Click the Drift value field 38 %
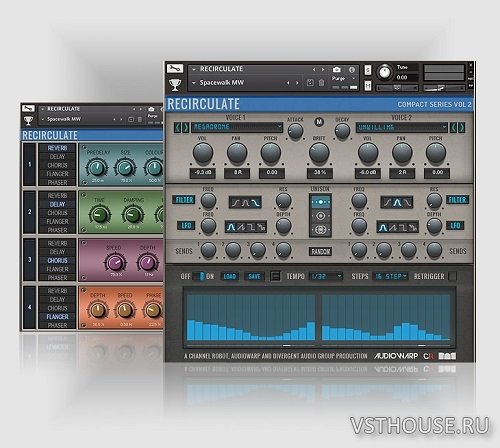Screen dimensions: 500x448 319,172
